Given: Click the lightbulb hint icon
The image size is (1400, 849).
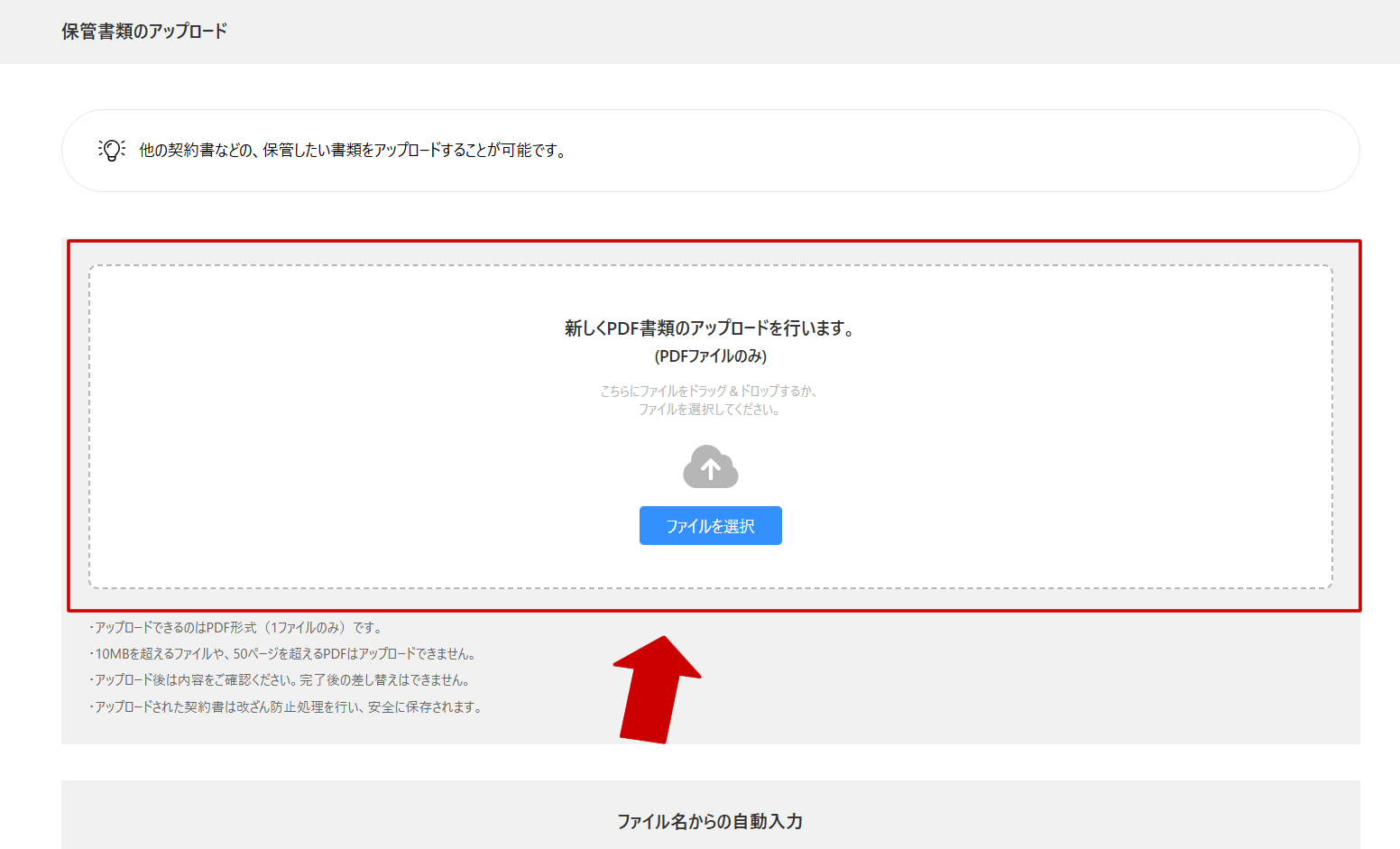Looking at the screenshot, I should coord(109,150).
